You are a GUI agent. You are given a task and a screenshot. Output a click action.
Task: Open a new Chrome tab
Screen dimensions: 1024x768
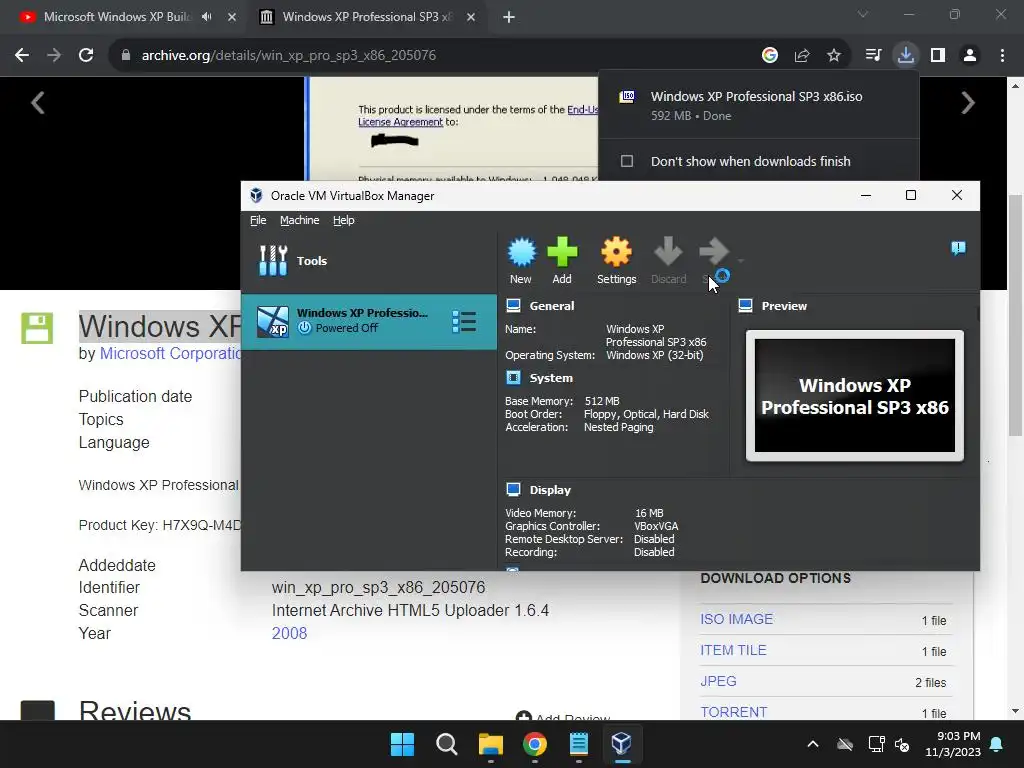point(509,17)
